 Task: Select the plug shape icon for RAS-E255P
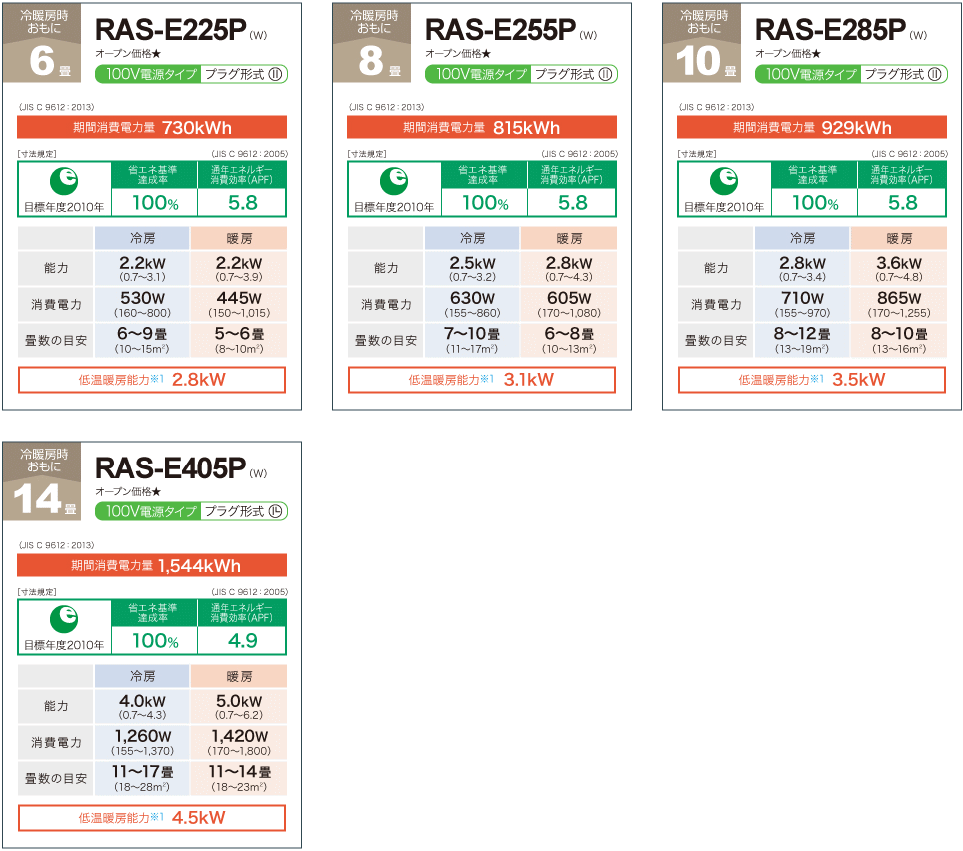pos(605,74)
